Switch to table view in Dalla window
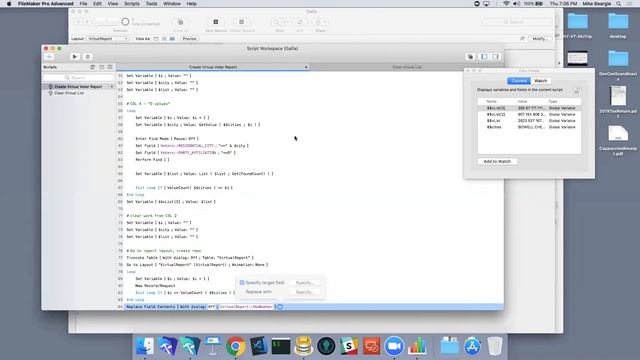This screenshot has height=360, width=640. (172, 39)
